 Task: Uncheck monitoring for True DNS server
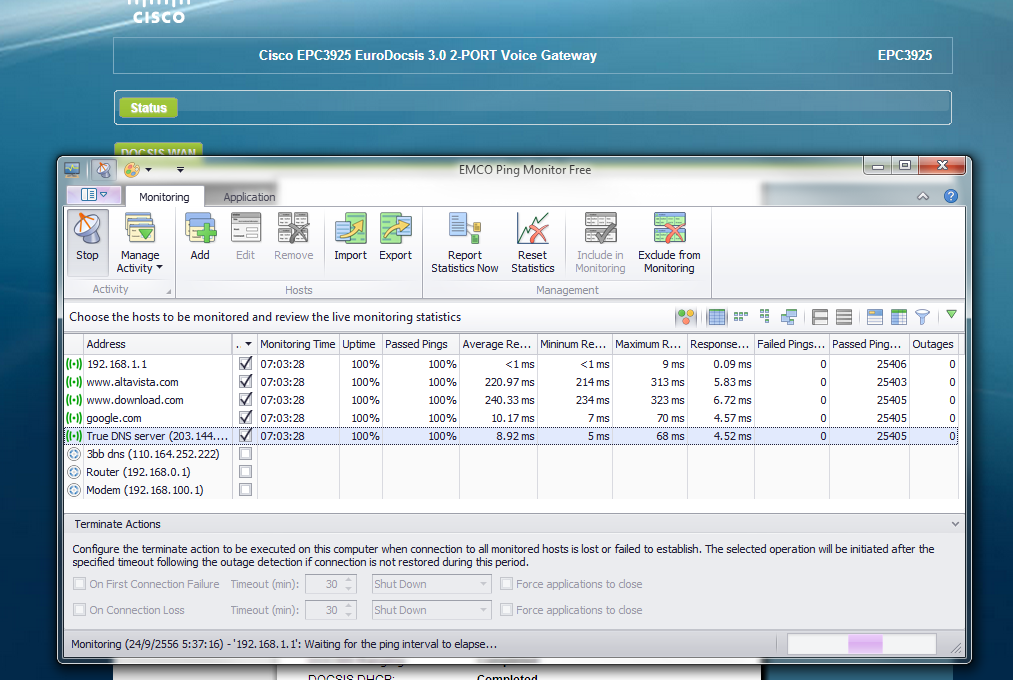(x=245, y=436)
